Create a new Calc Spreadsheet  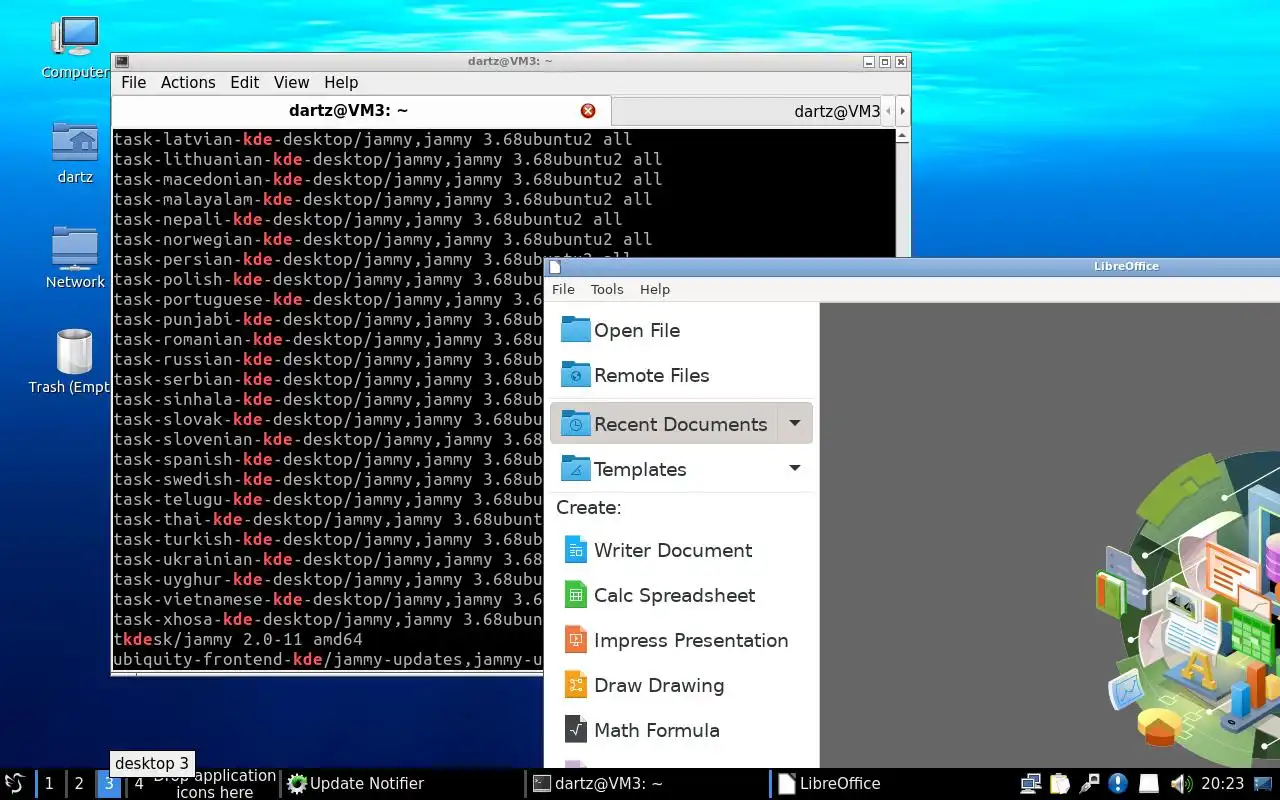point(680,595)
